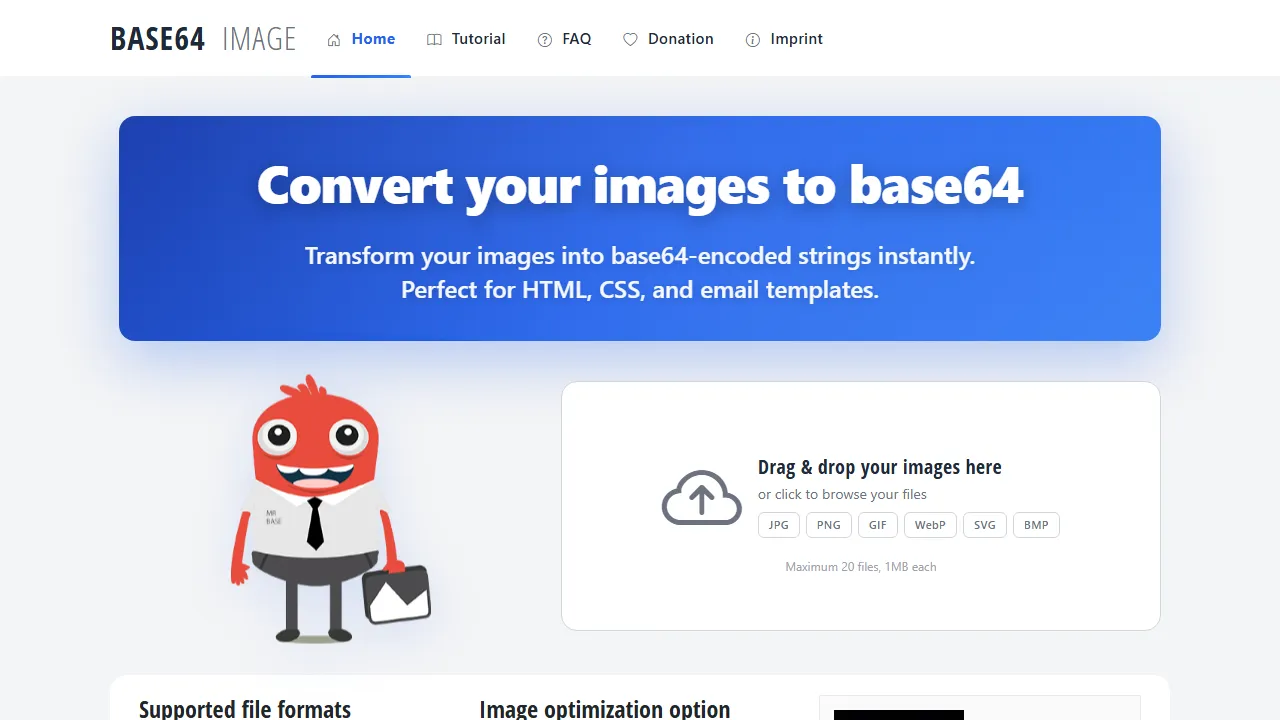This screenshot has width=1280, height=720.
Task: Click the drag and drop upload area
Action: [x=861, y=505]
